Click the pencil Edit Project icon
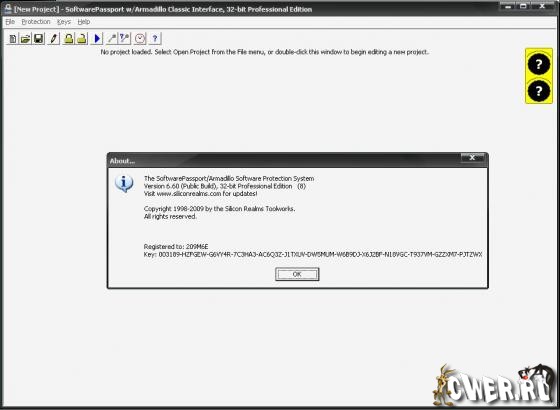The image size is (560, 410). tap(53, 39)
